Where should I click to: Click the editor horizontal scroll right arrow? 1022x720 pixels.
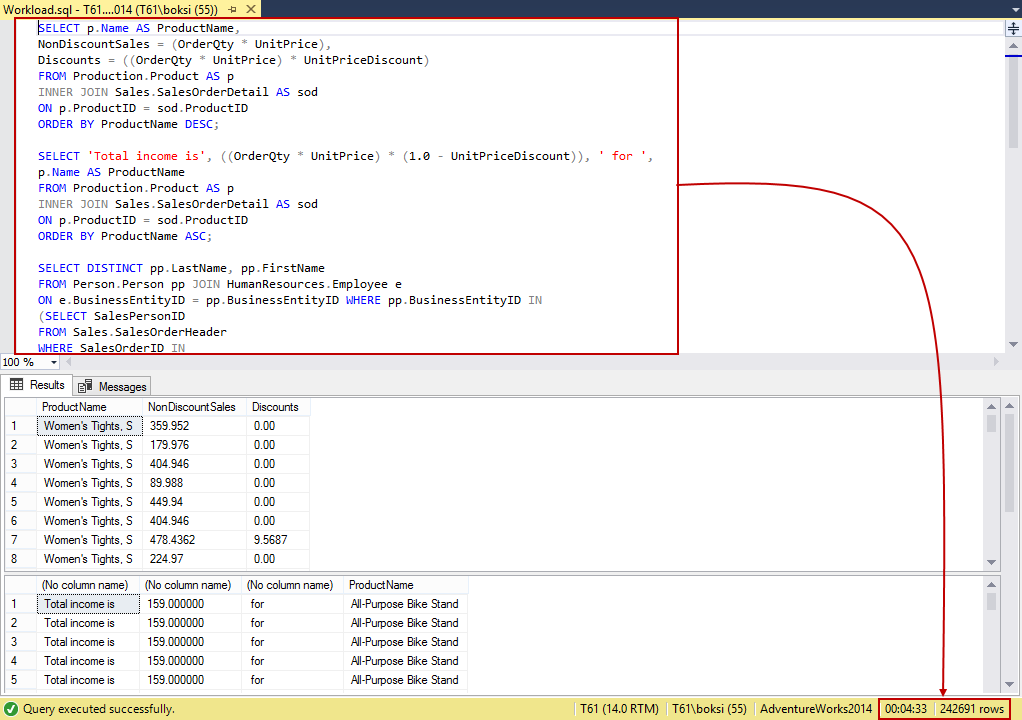click(x=996, y=362)
